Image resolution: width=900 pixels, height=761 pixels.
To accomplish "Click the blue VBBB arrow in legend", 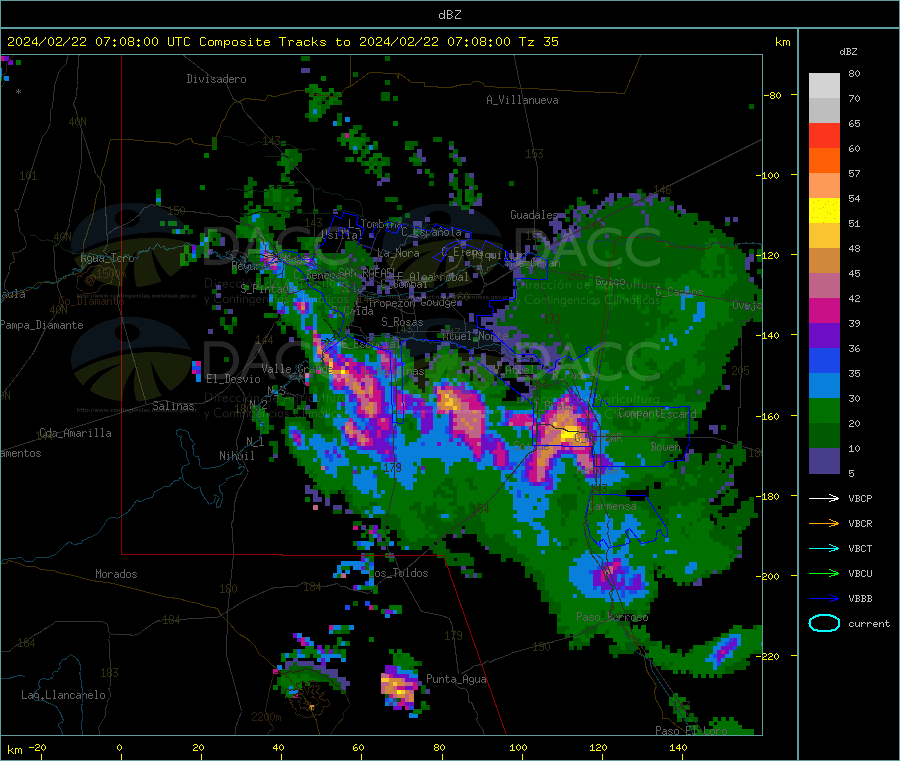I will pos(824,599).
